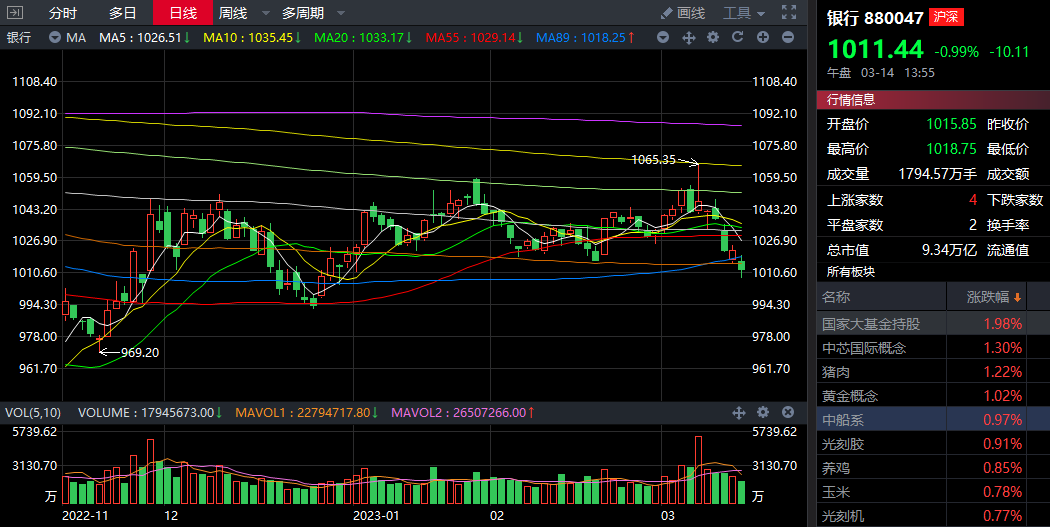Open the 多周期 dropdown arrow
1050x527 pixels.
340,14
